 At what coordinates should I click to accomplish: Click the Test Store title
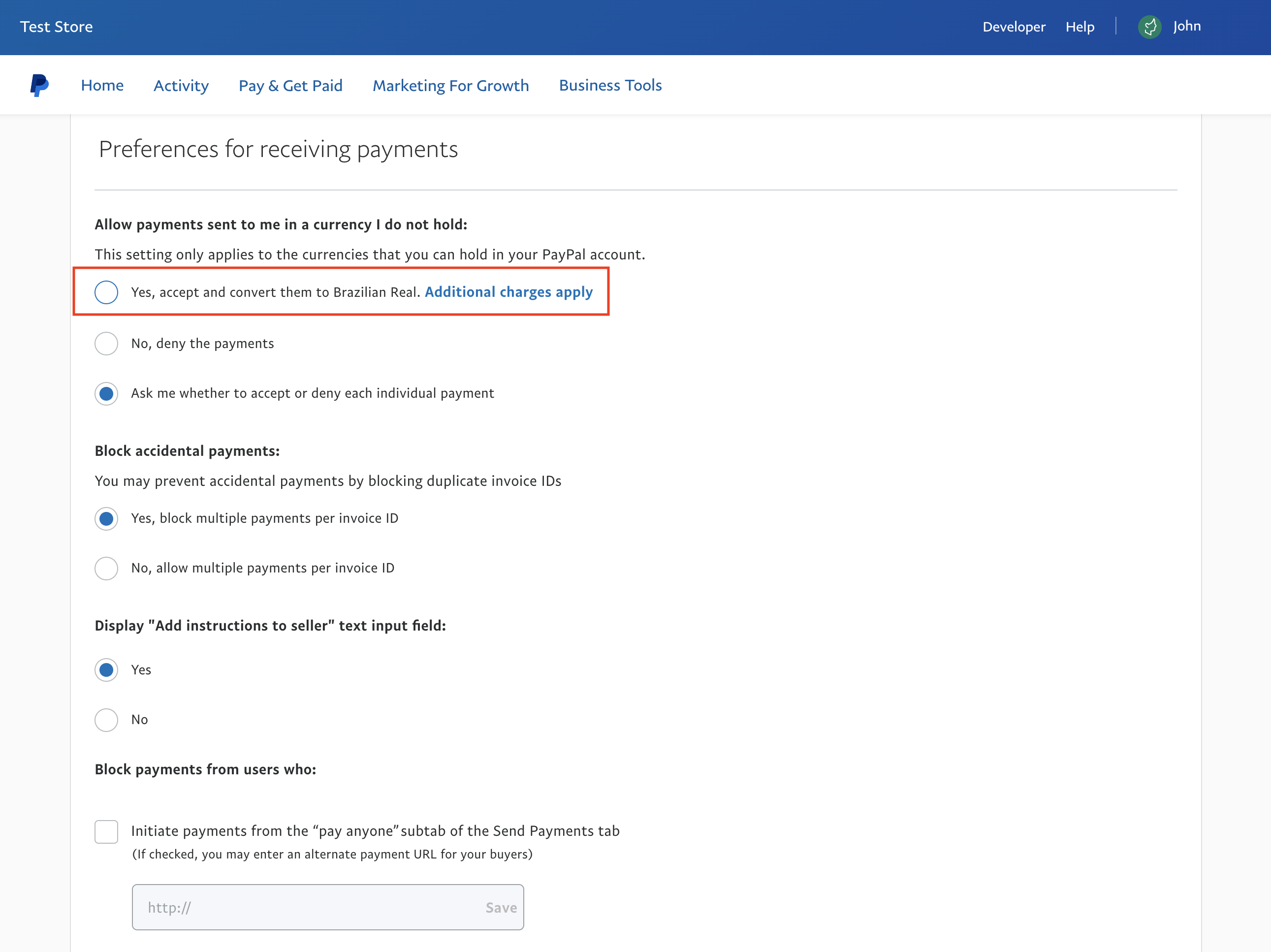click(56, 27)
